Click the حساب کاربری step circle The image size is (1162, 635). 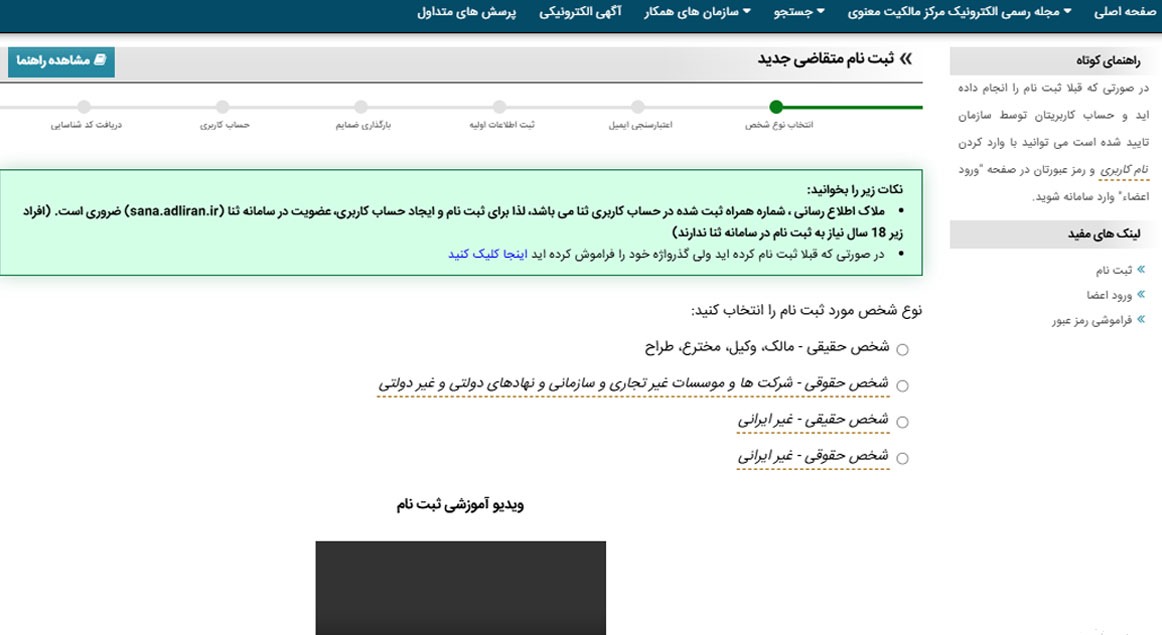(x=222, y=107)
